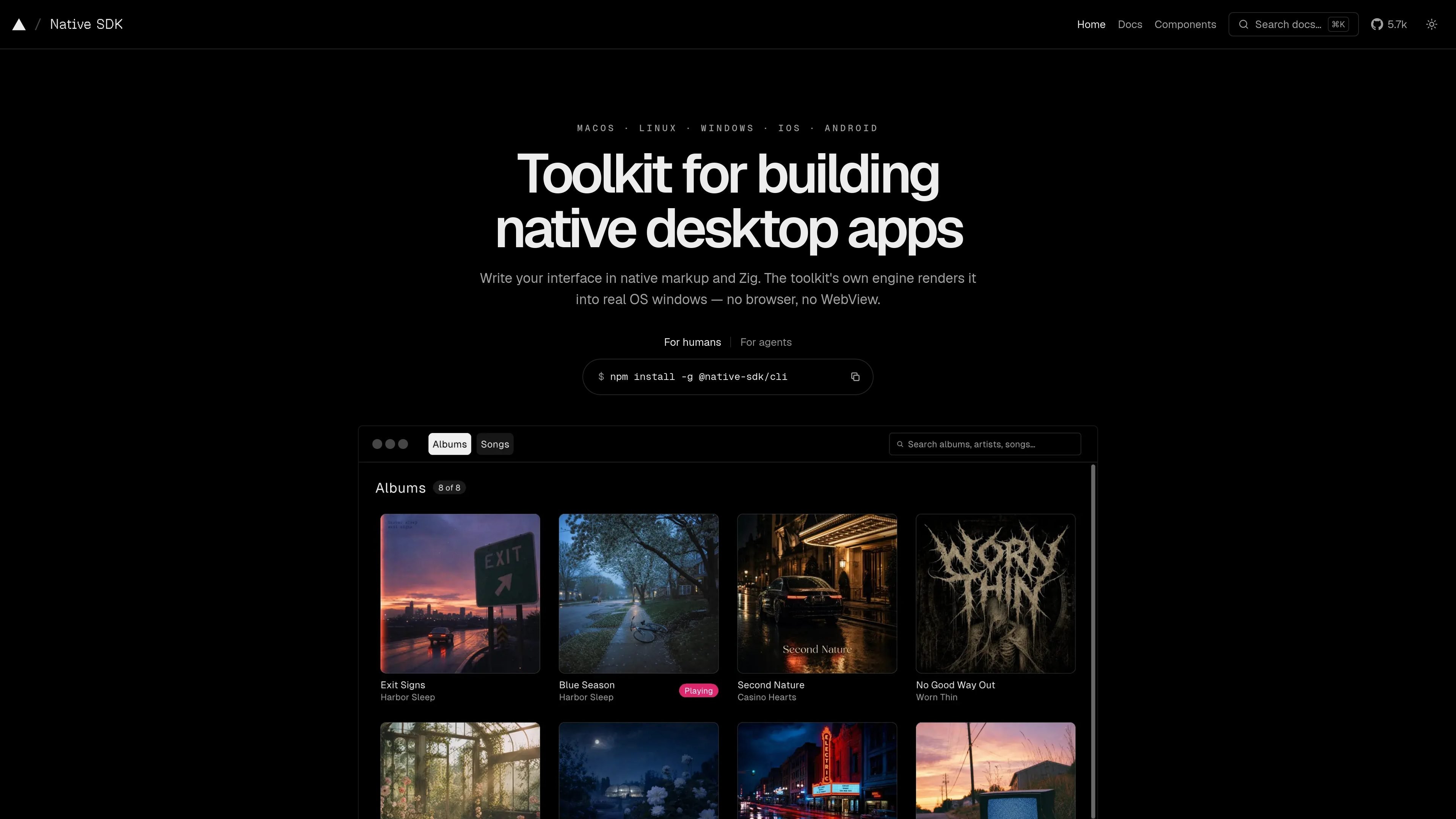The width and height of the screenshot is (1456, 819).
Task: Open the Worn Thin album cover
Action: [x=995, y=593]
